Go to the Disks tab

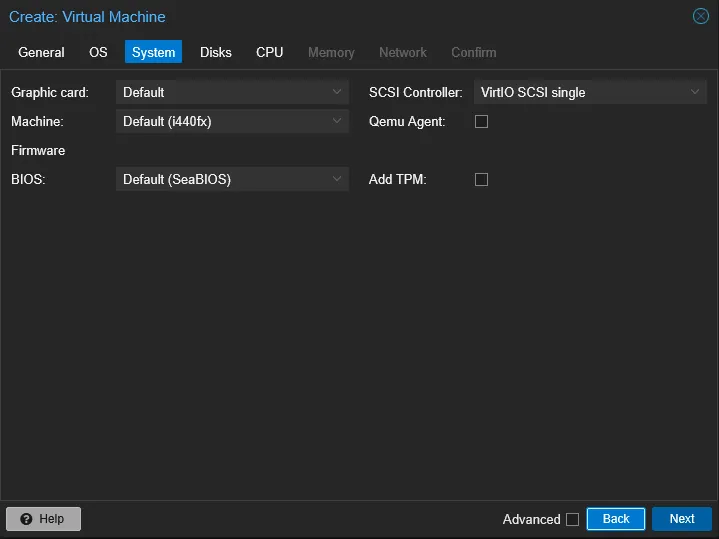[215, 52]
